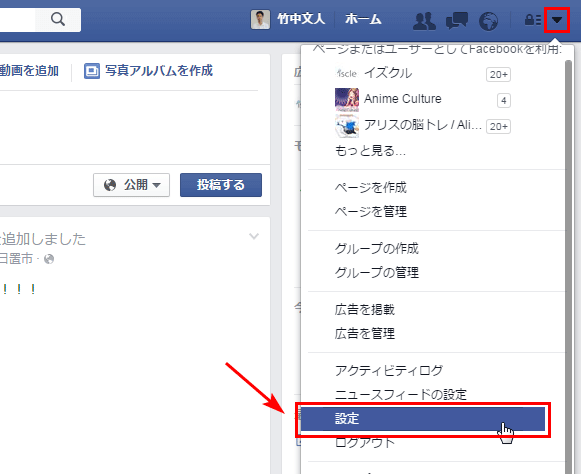Click the search magnifier icon
581x474 pixels.
point(58,19)
